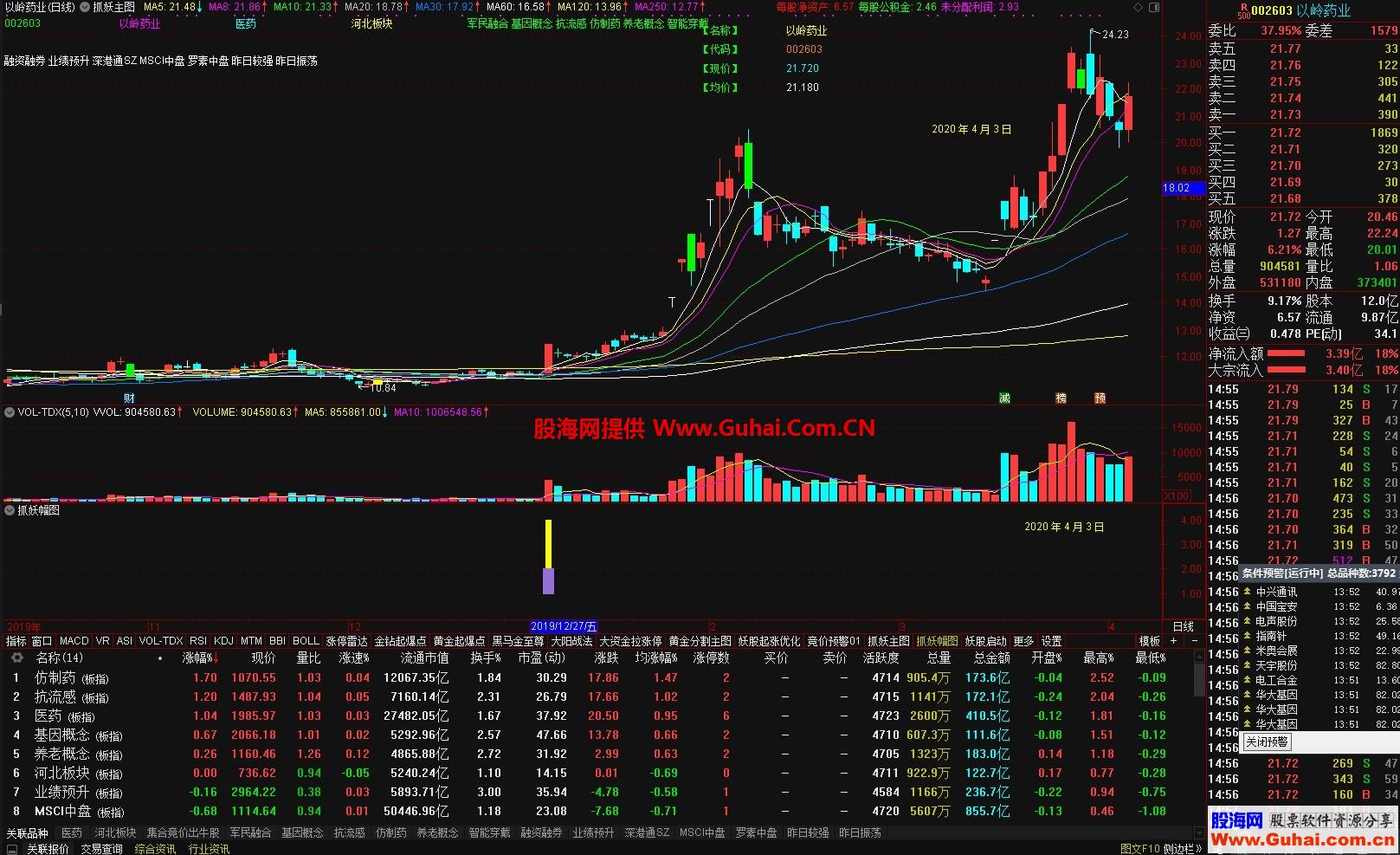This screenshot has height=855, width=1400.
Task: Click the alert bell icon beside 天宇股份
Action: click(x=1247, y=666)
